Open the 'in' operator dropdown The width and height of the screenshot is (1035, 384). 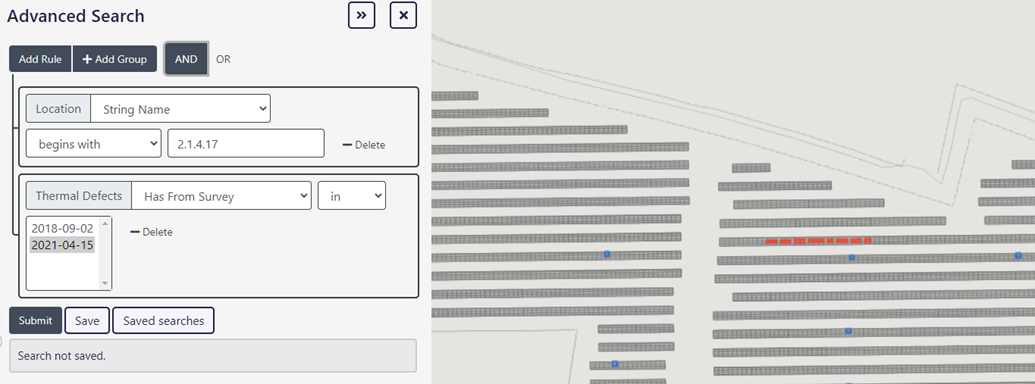click(x=352, y=196)
